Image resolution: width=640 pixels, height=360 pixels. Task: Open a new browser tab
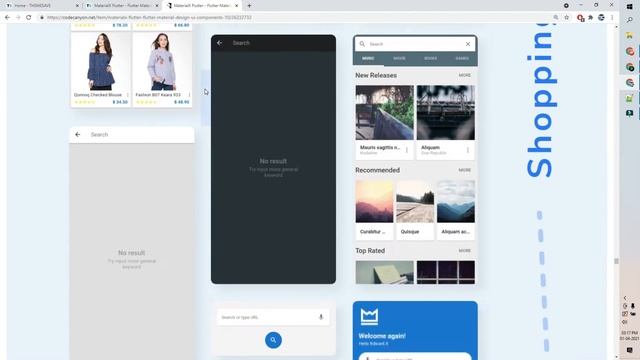pos(249,6)
